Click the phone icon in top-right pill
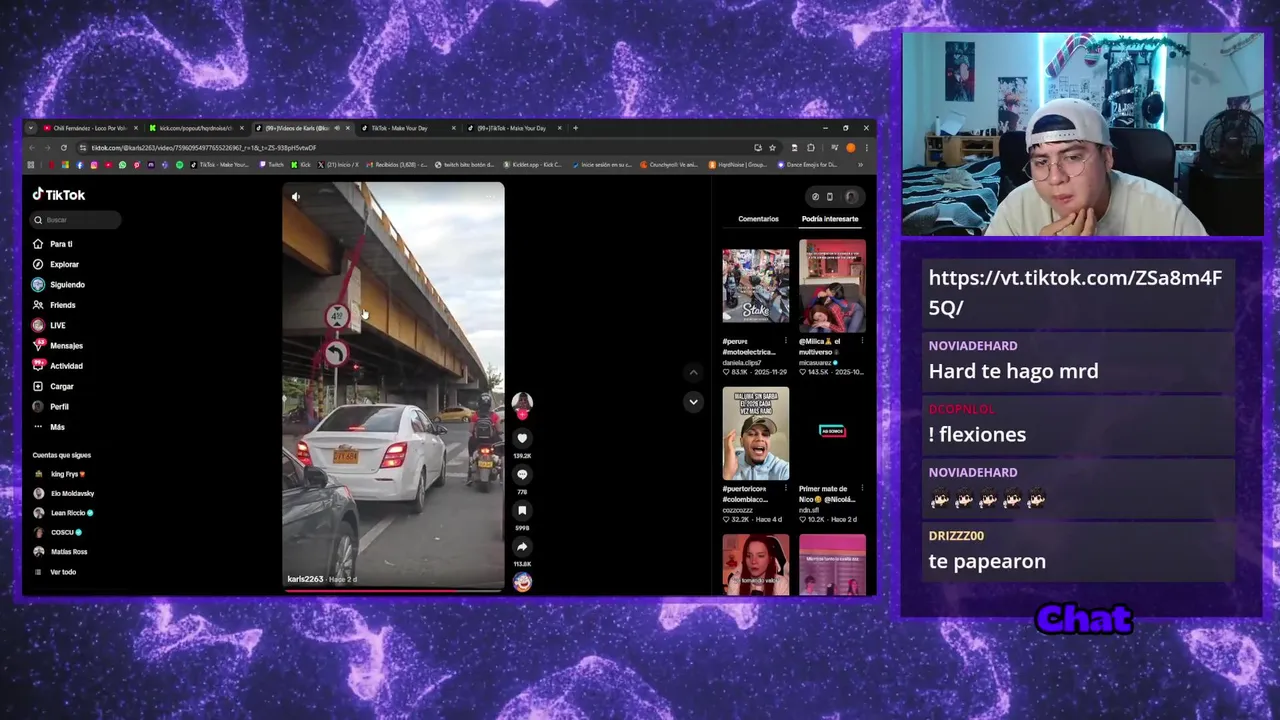 829,197
